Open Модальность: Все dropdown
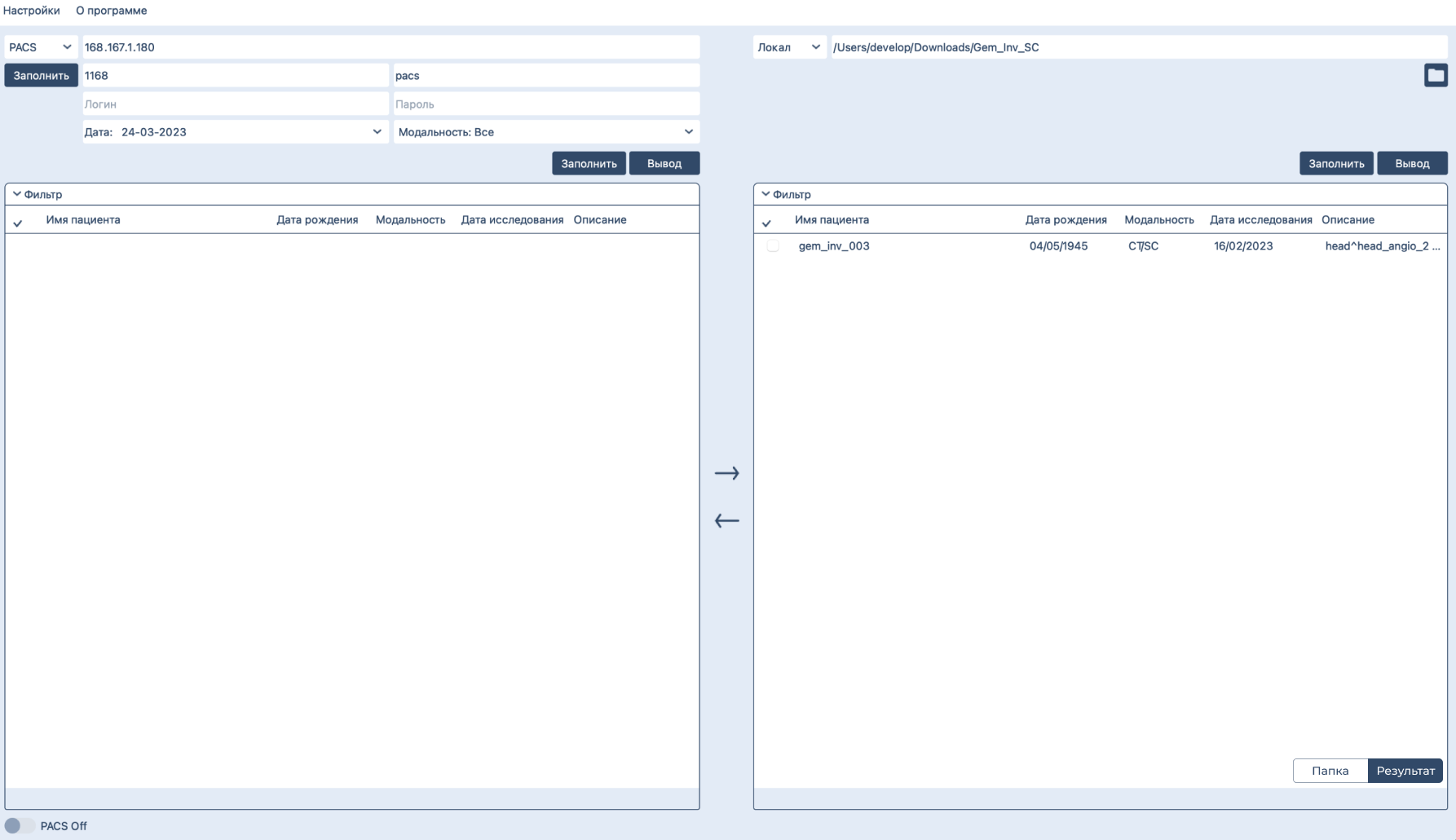This screenshot has height=840, width=1456. coord(546,132)
